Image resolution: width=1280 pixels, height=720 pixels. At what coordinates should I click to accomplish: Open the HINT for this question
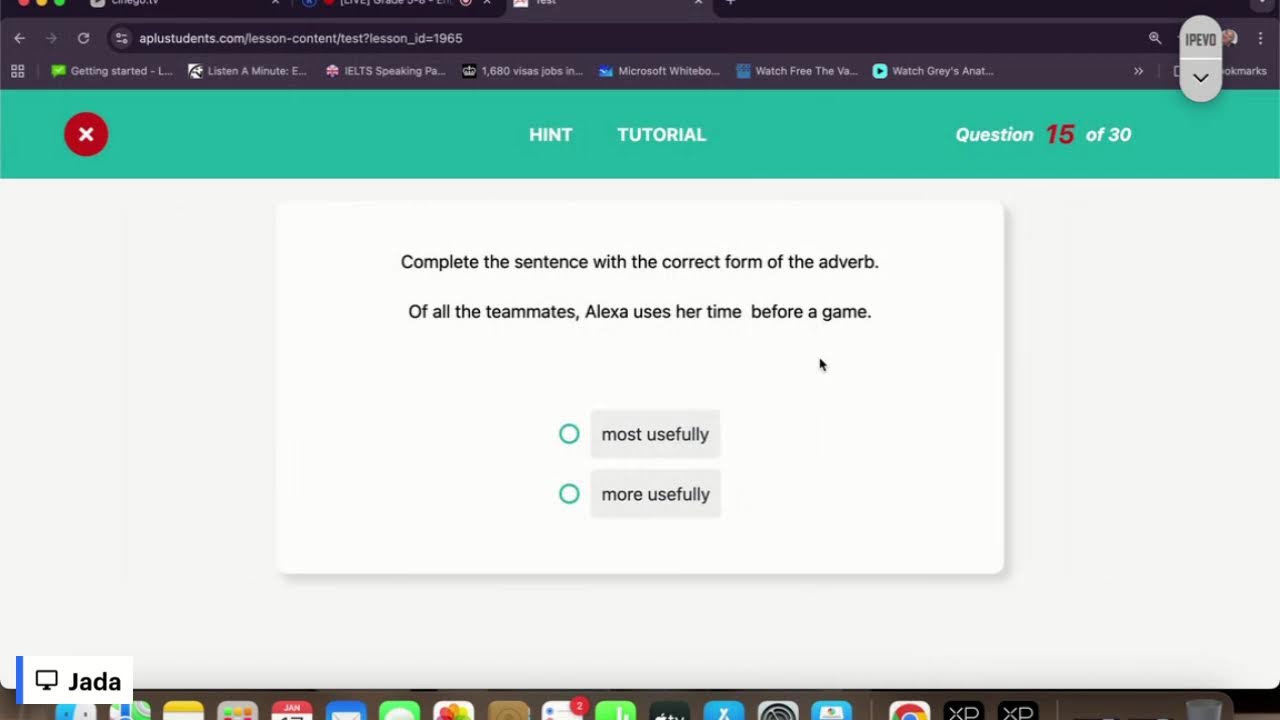[x=550, y=135]
